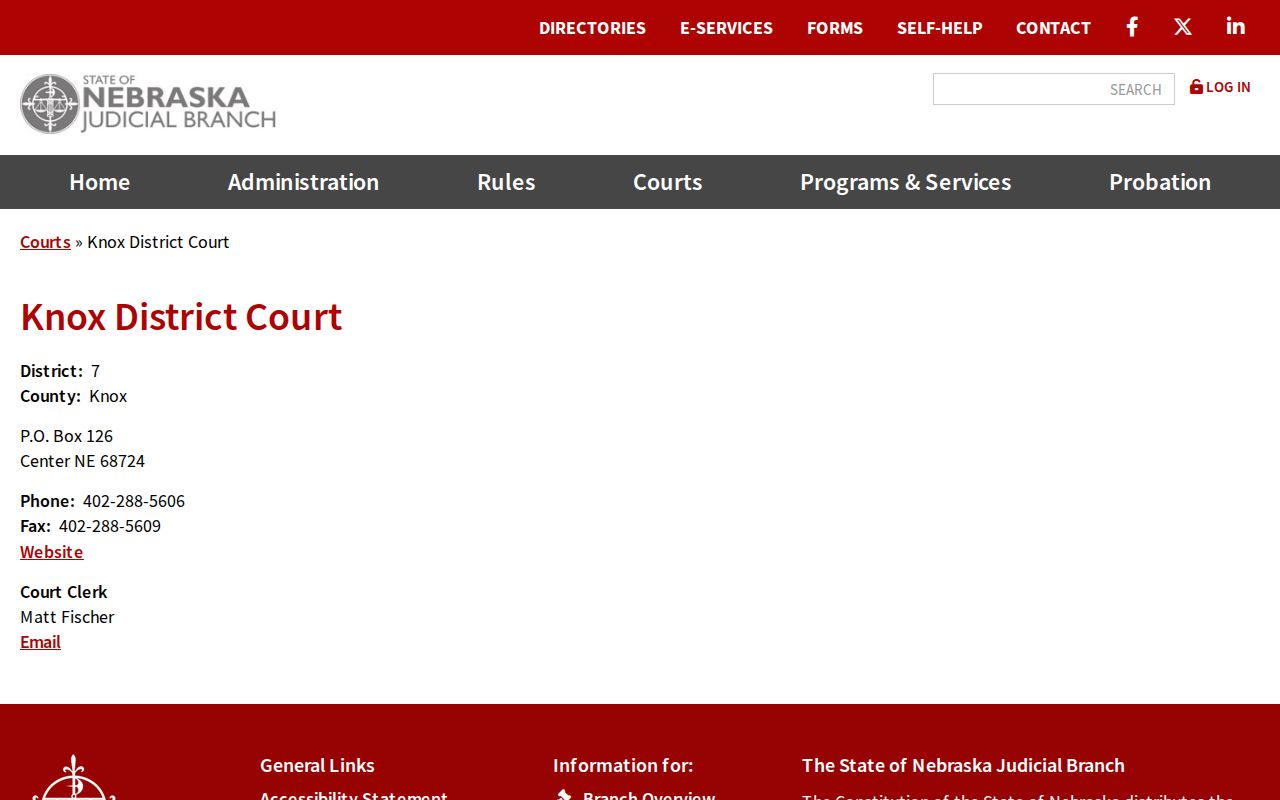
Task: Click the footer judicial branch seal
Action: point(74,778)
